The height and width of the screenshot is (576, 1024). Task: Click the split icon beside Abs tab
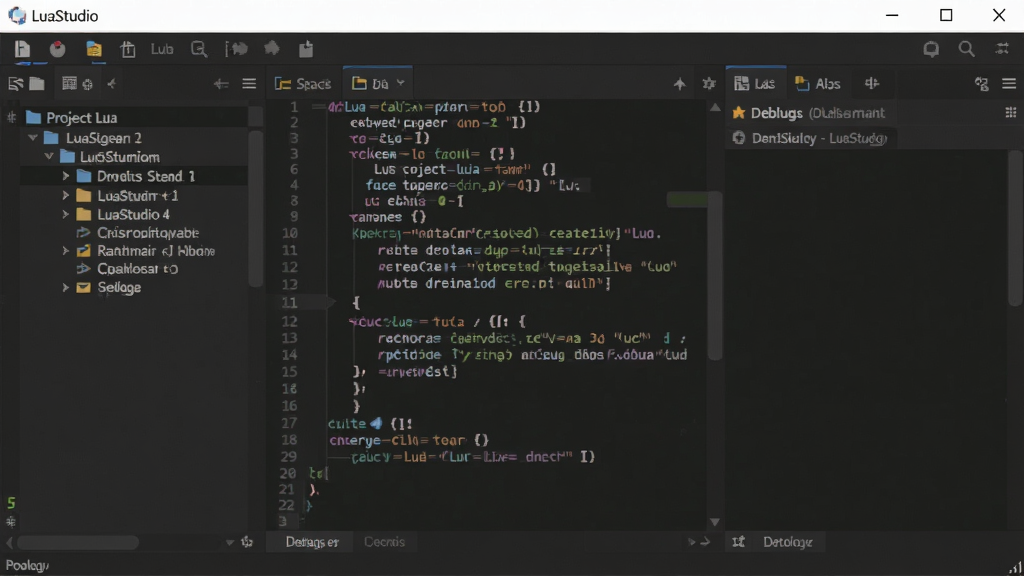coord(872,84)
